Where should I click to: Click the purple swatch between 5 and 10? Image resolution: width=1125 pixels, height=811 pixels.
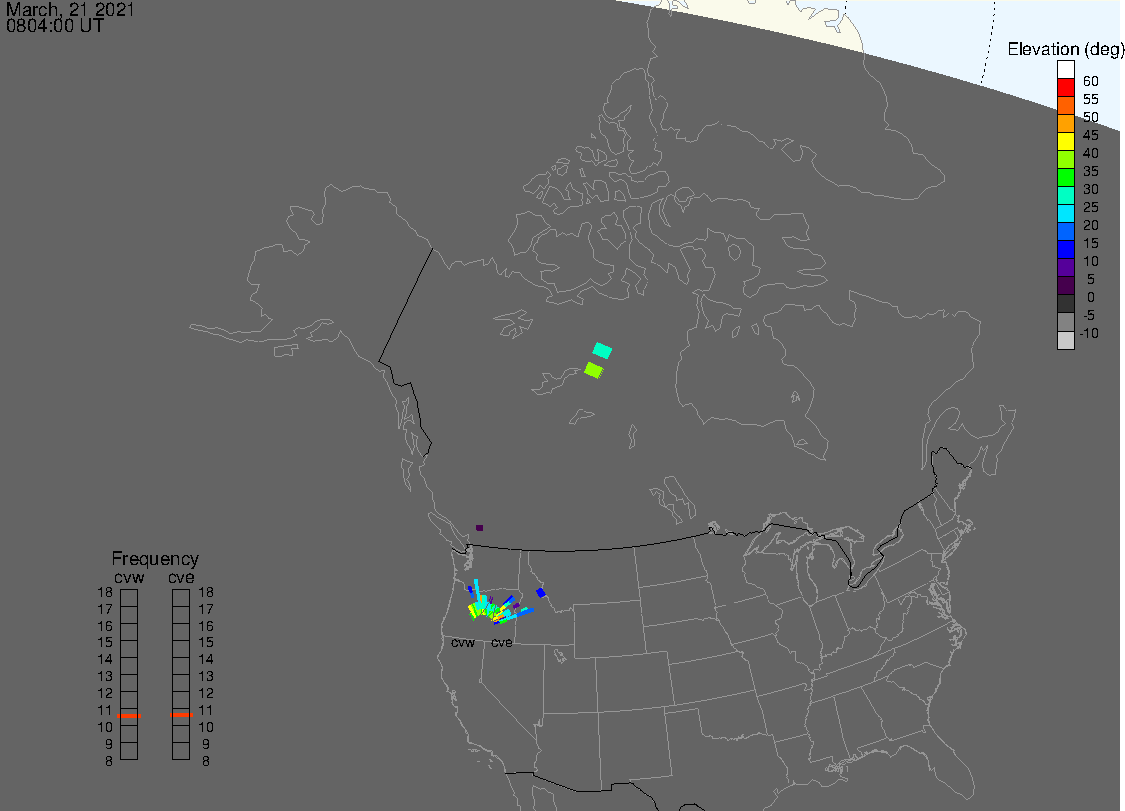click(1065, 267)
